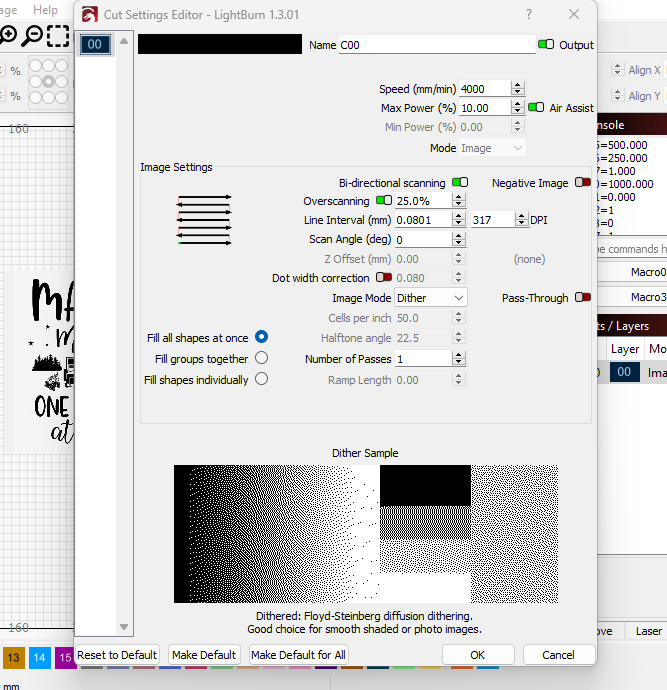Select layer 00 in the editor layer list
Screen dimensions: 667x690
point(95,44)
